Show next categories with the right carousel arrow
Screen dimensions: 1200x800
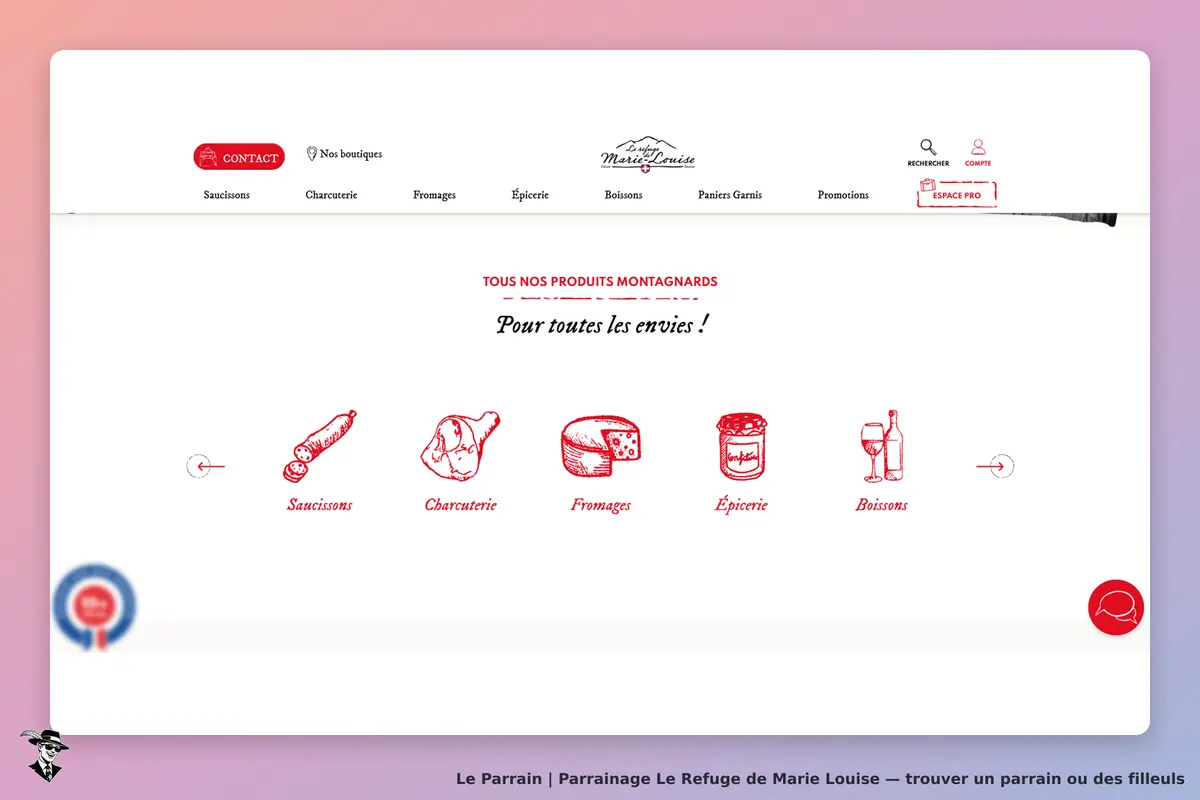pyautogui.click(x=996, y=466)
